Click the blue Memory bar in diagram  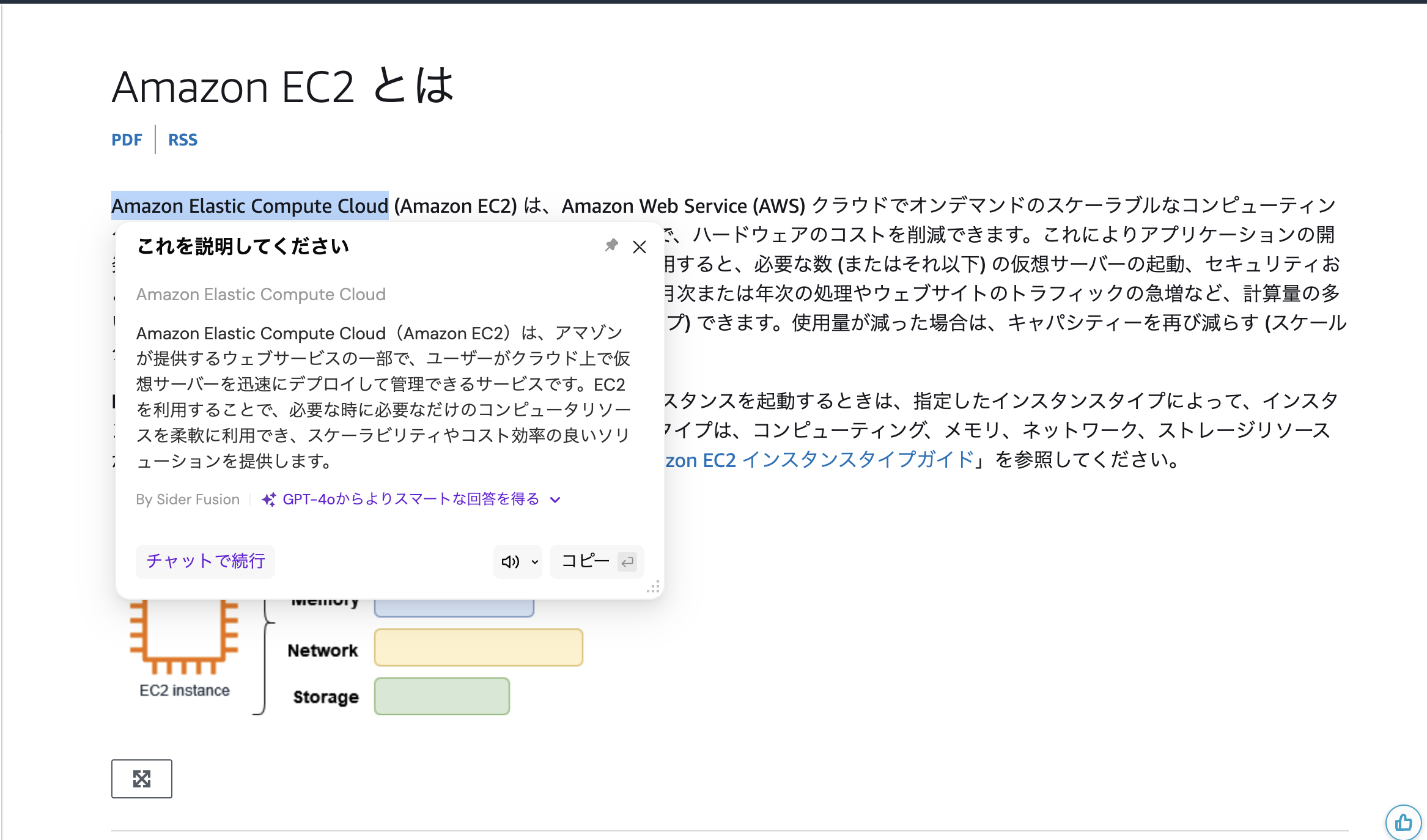[454, 608]
